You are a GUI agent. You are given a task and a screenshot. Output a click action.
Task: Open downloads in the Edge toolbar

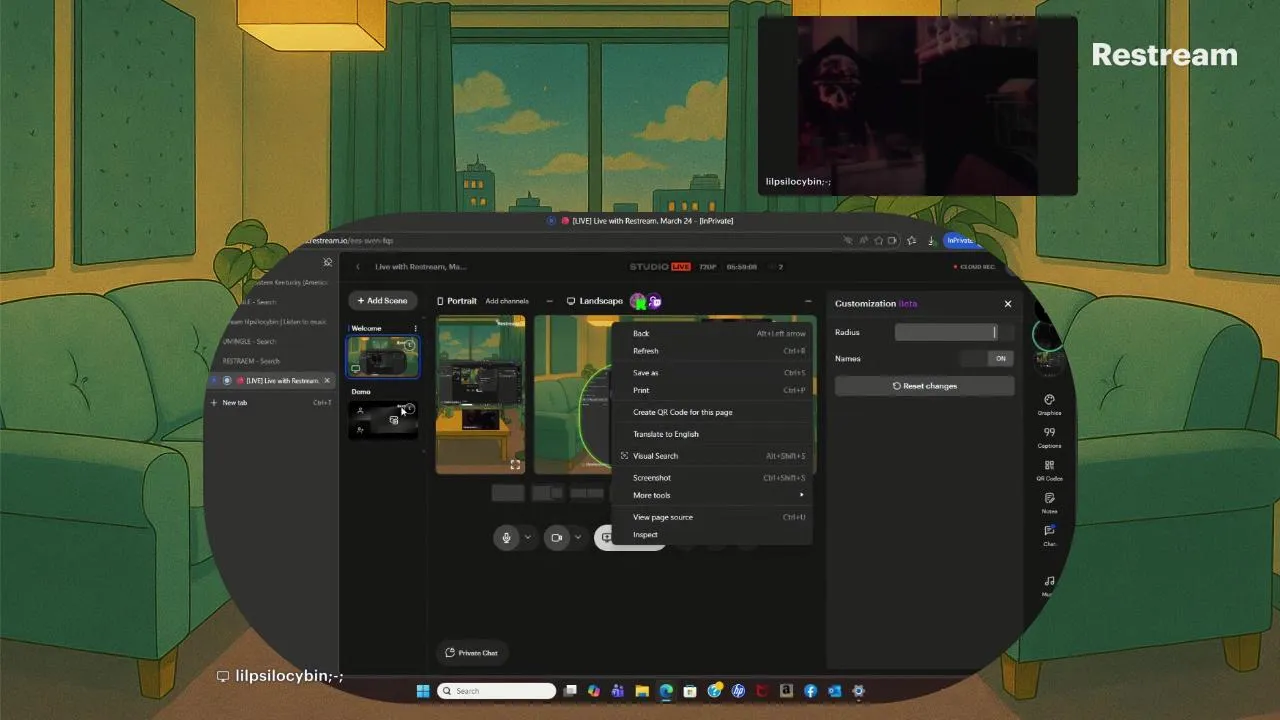click(931, 240)
